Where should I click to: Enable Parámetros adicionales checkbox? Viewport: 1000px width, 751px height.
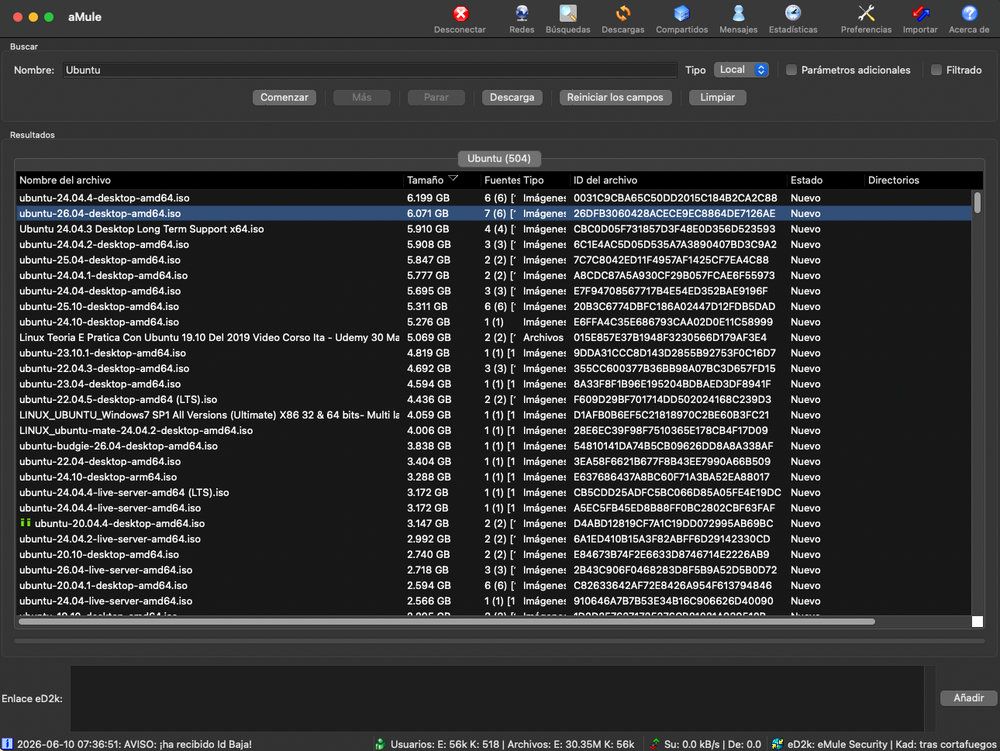(x=791, y=70)
